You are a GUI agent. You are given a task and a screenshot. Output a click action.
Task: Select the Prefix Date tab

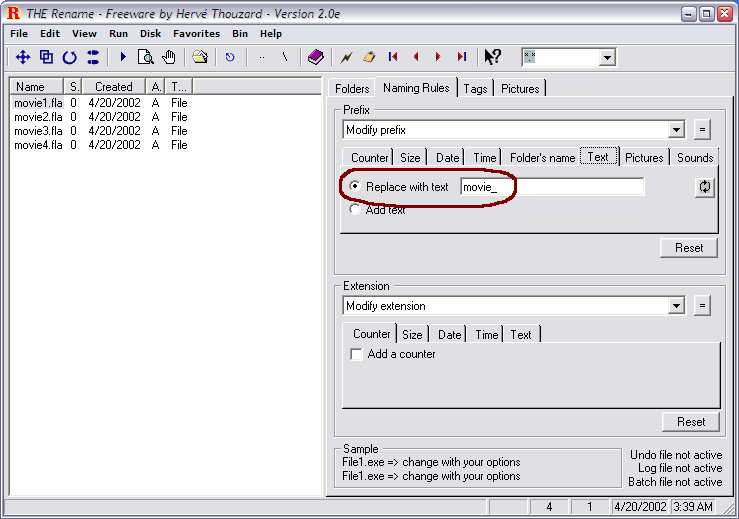tap(447, 158)
